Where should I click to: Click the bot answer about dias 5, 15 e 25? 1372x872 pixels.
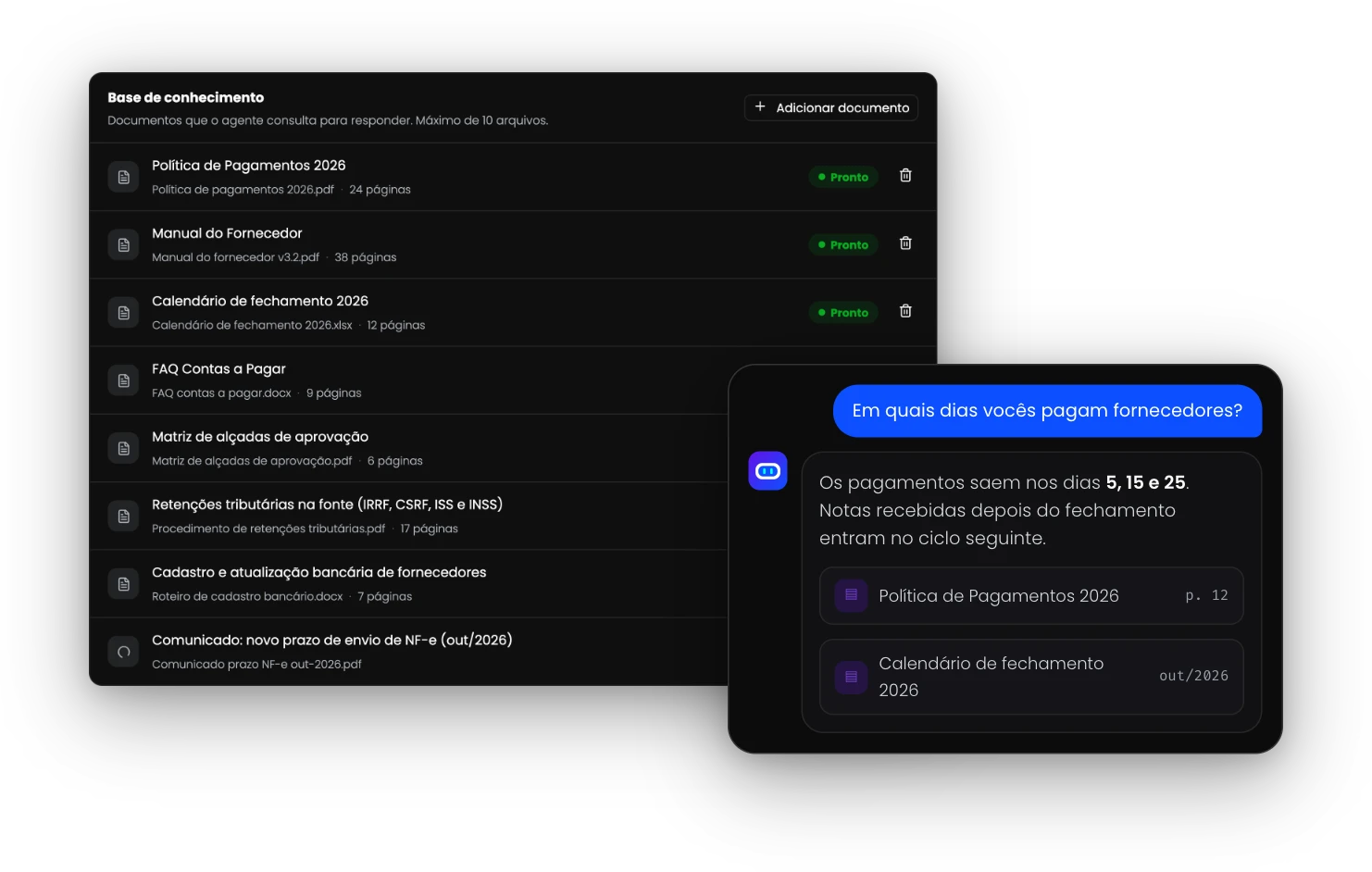(x=1004, y=510)
